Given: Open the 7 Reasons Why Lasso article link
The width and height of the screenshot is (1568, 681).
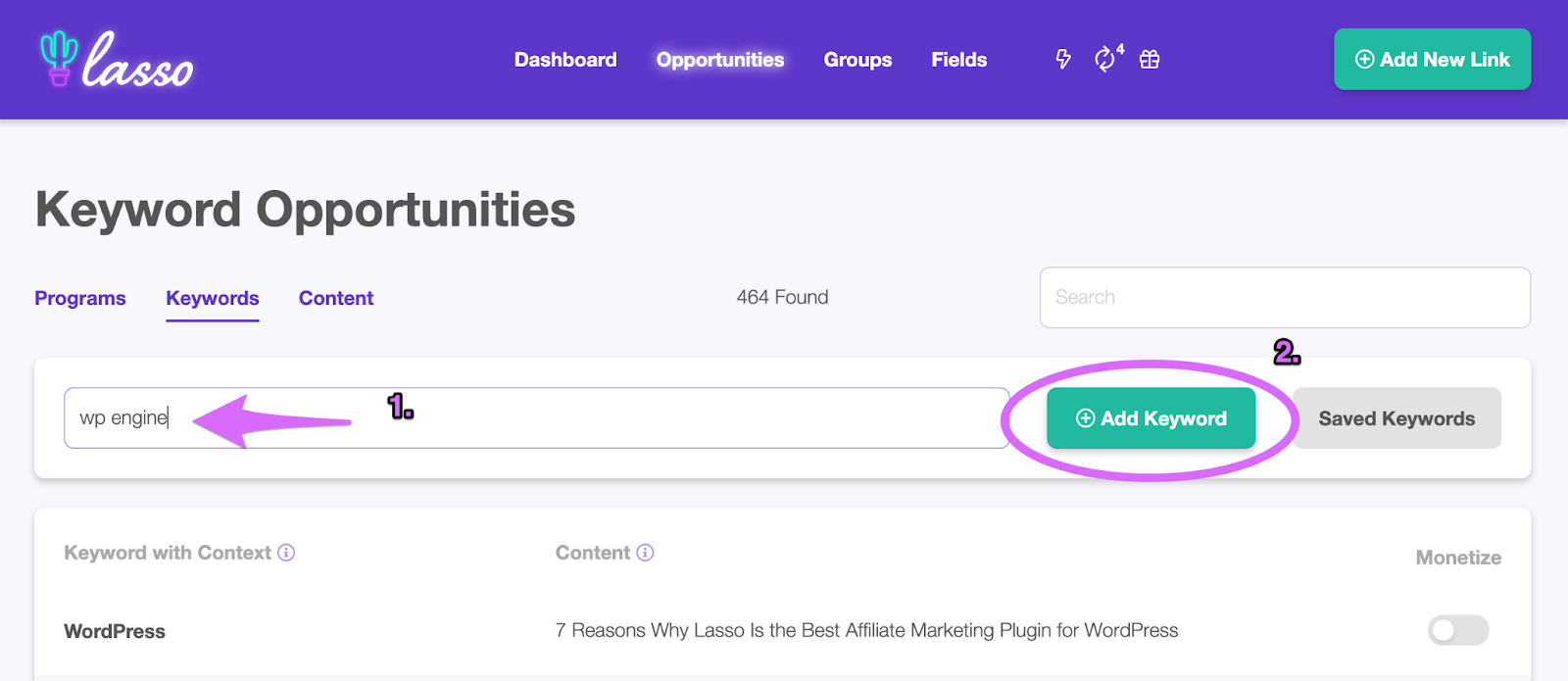Looking at the screenshot, I should (866, 630).
